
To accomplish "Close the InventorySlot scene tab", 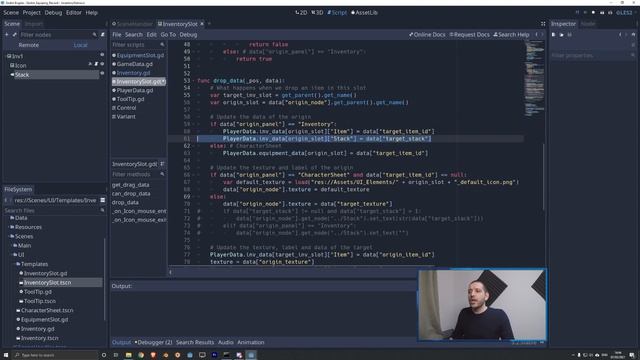I will click(x=202, y=24).
